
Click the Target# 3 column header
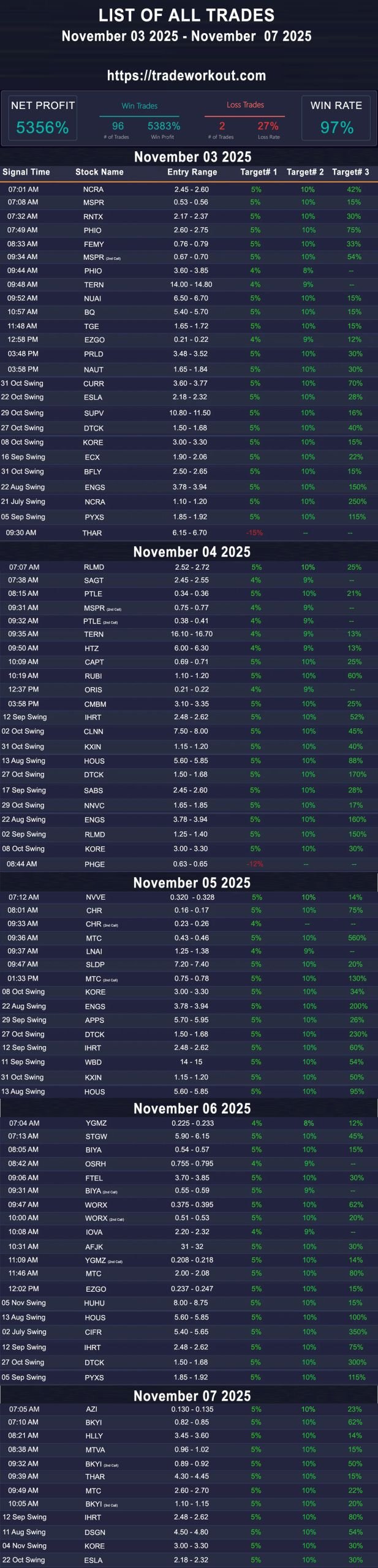coord(350,172)
